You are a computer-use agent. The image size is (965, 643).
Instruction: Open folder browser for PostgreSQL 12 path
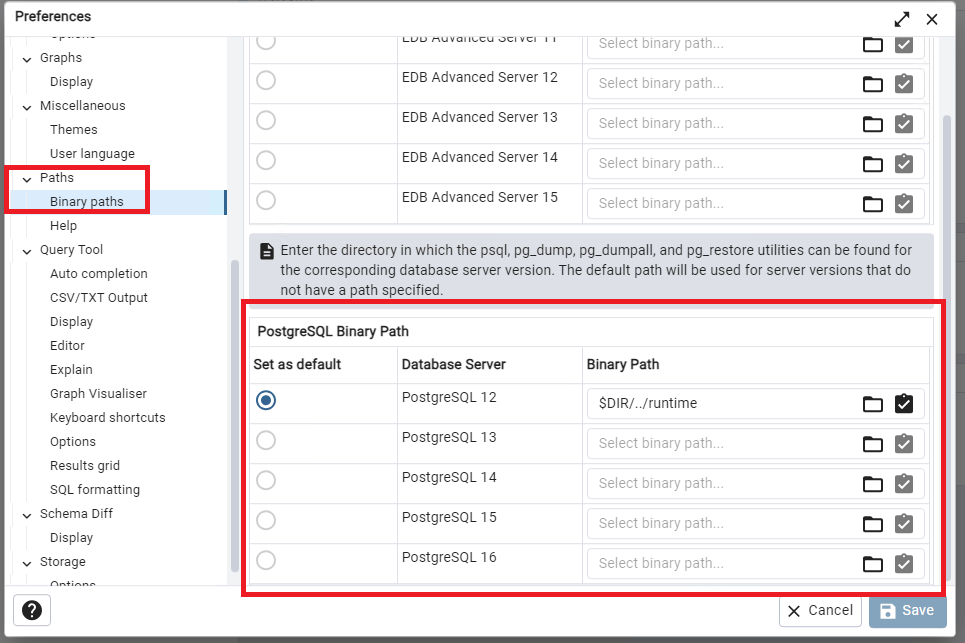pos(873,404)
